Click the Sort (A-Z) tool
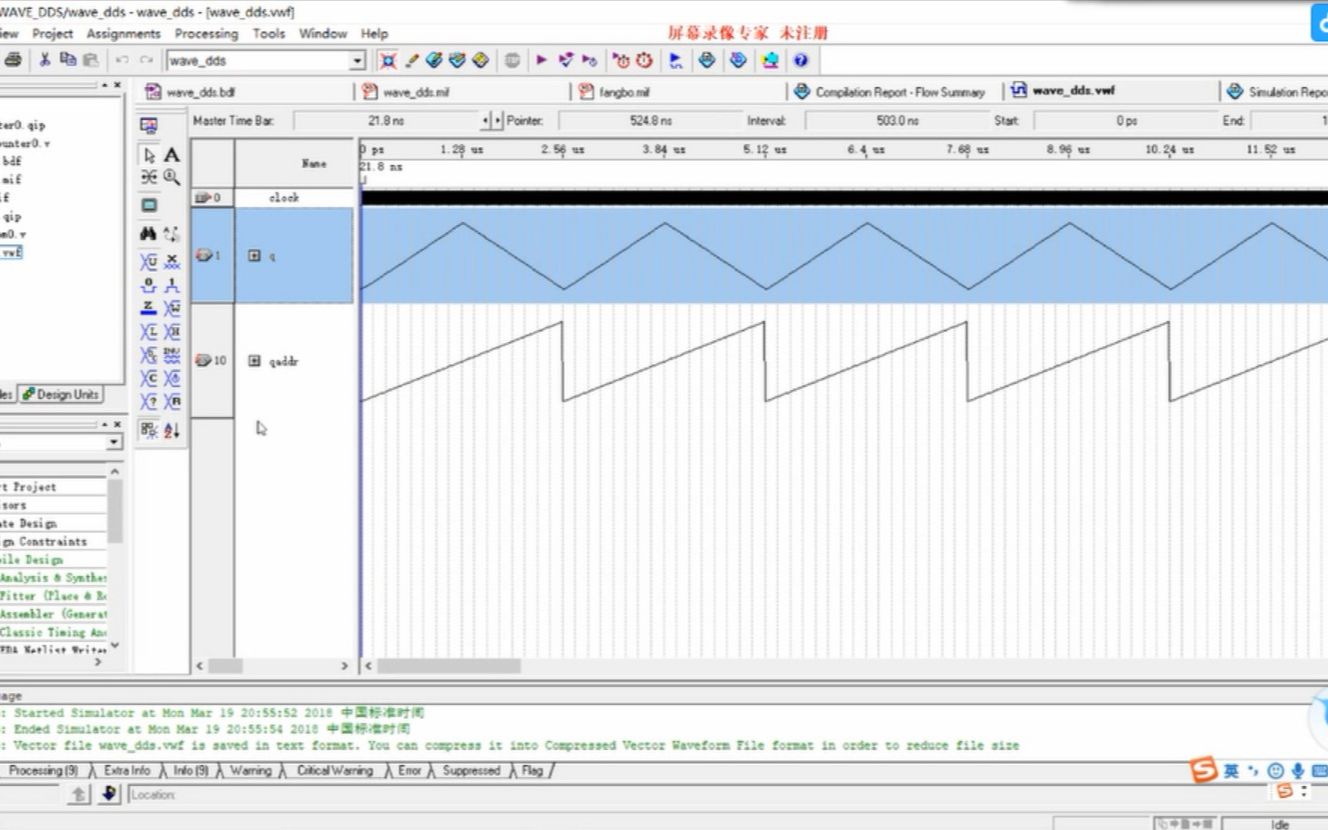The width and height of the screenshot is (1328, 830). point(172,430)
